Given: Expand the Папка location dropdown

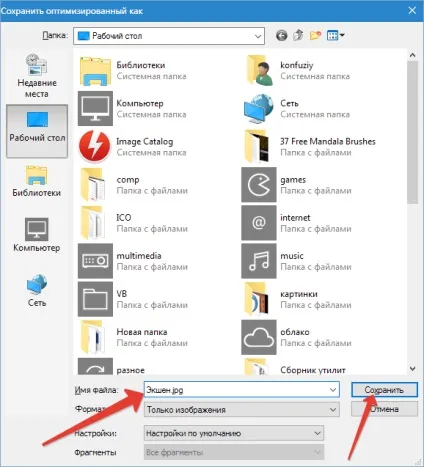Looking at the screenshot, I should pos(258,36).
